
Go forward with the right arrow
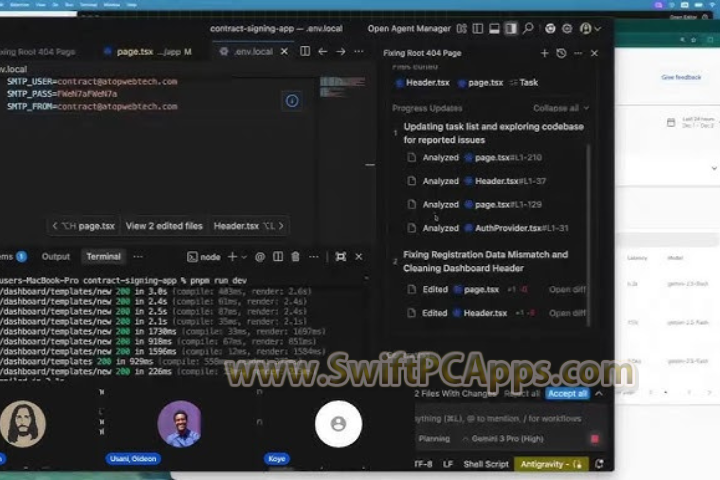(x=341, y=51)
